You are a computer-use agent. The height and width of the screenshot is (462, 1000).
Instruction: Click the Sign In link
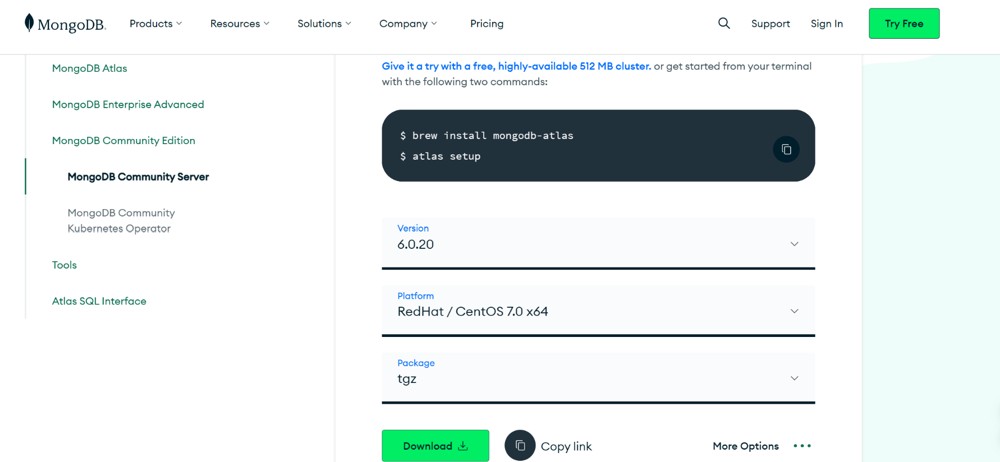tap(827, 23)
